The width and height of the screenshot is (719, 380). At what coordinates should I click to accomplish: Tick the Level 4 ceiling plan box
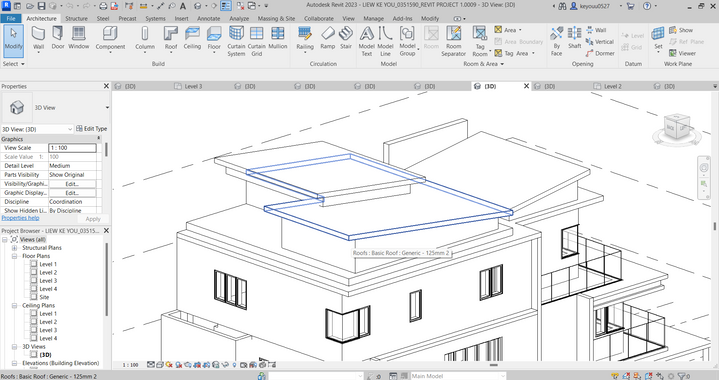tap(33, 338)
